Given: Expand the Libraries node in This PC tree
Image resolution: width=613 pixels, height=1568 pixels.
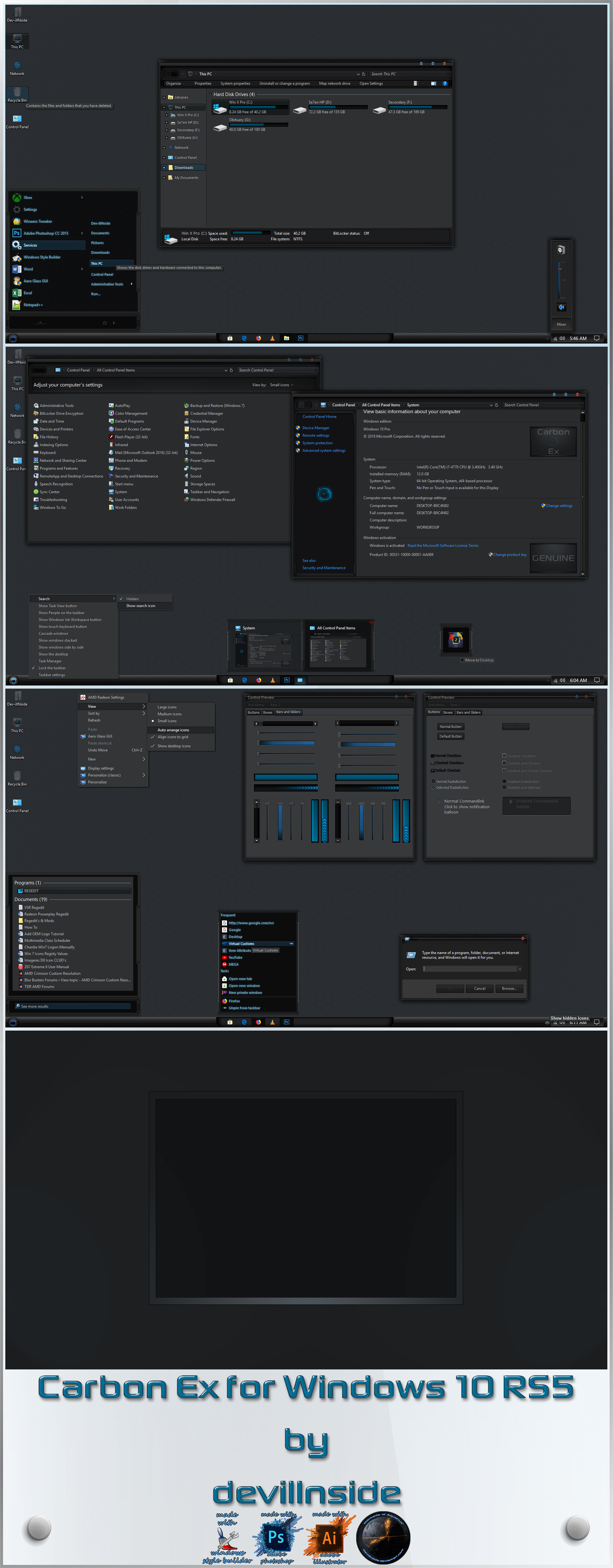Looking at the screenshot, I should pos(164,97).
